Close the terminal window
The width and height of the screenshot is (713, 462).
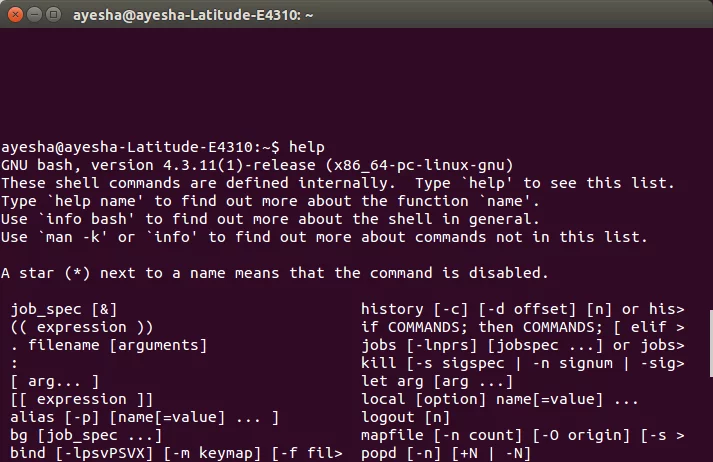(x=15, y=15)
